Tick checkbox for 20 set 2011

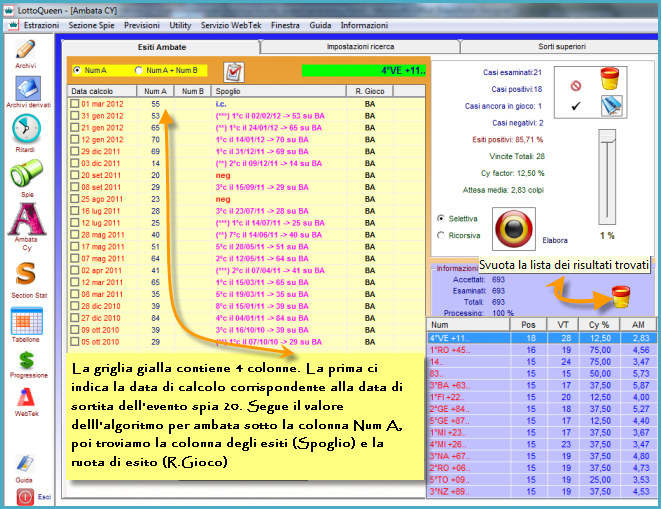pos(75,175)
